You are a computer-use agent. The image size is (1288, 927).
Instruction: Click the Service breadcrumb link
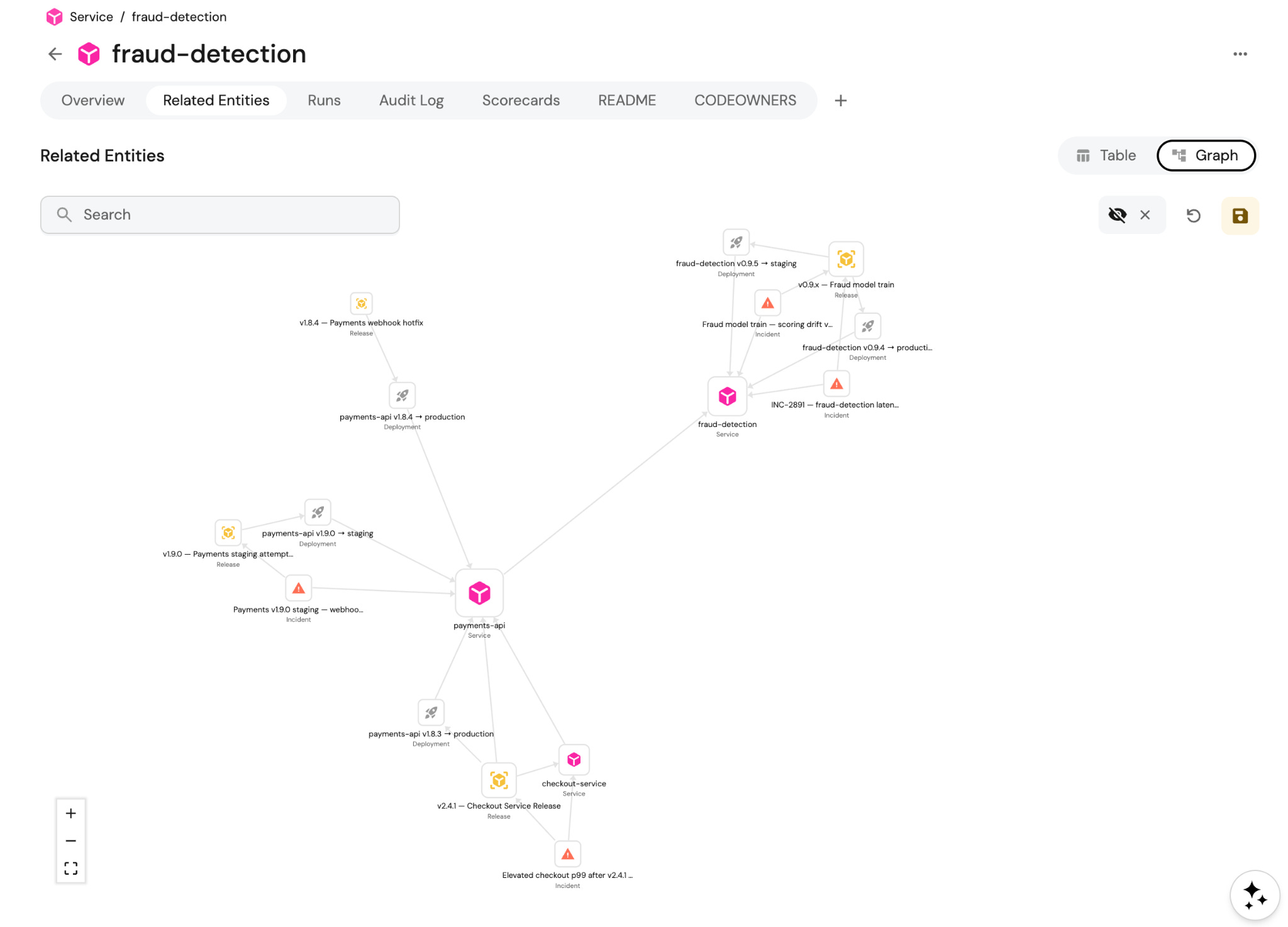[91, 17]
